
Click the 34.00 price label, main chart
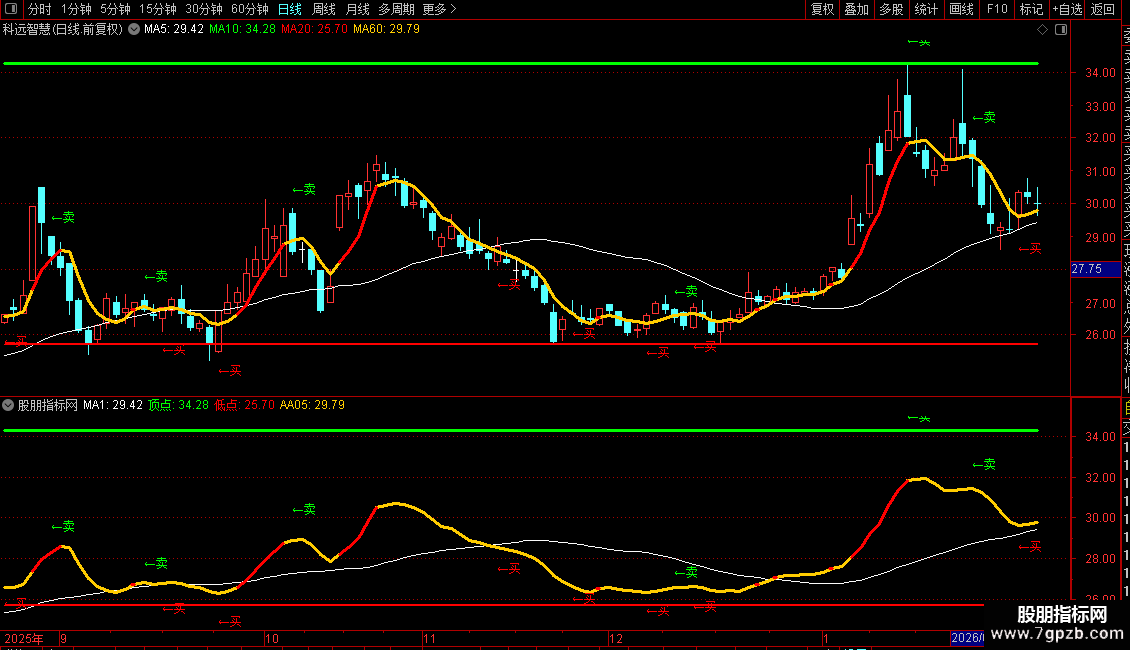pyautogui.click(x=1100, y=73)
